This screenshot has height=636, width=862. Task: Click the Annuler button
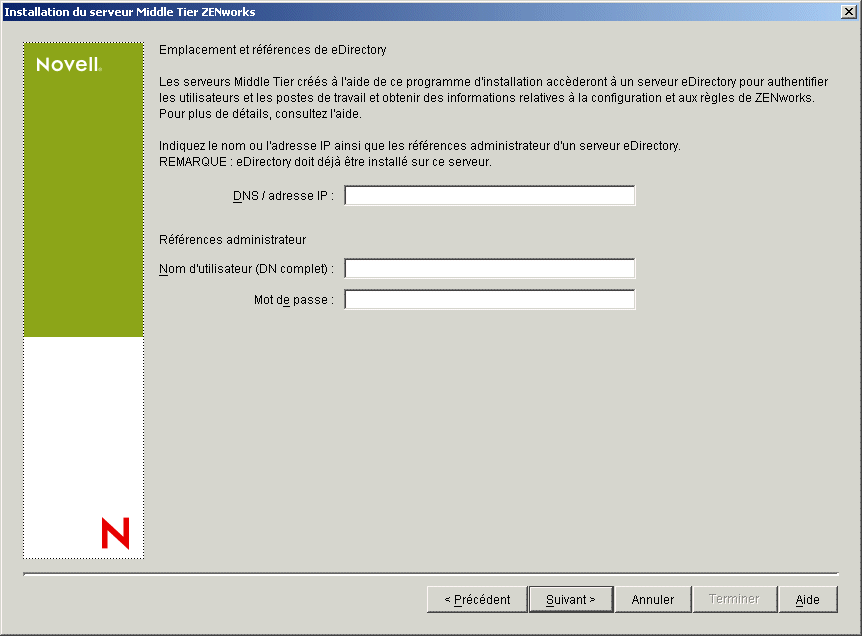pyautogui.click(x=652, y=599)
